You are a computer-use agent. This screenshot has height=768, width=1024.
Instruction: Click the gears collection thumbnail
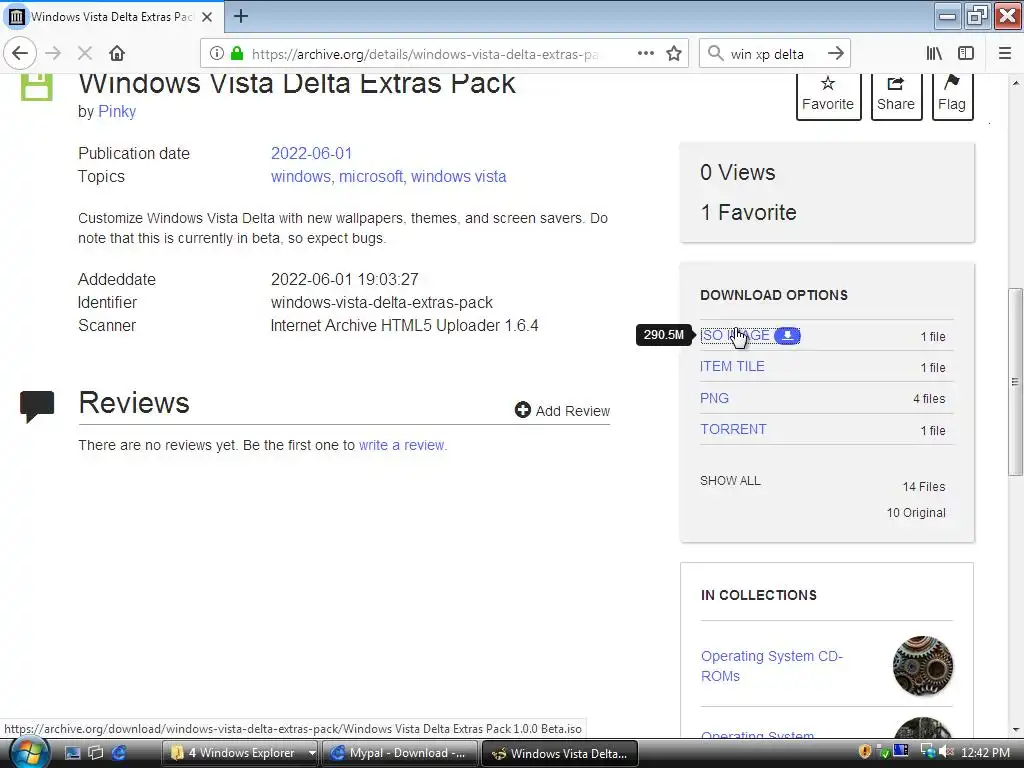(x=923, y=666)
